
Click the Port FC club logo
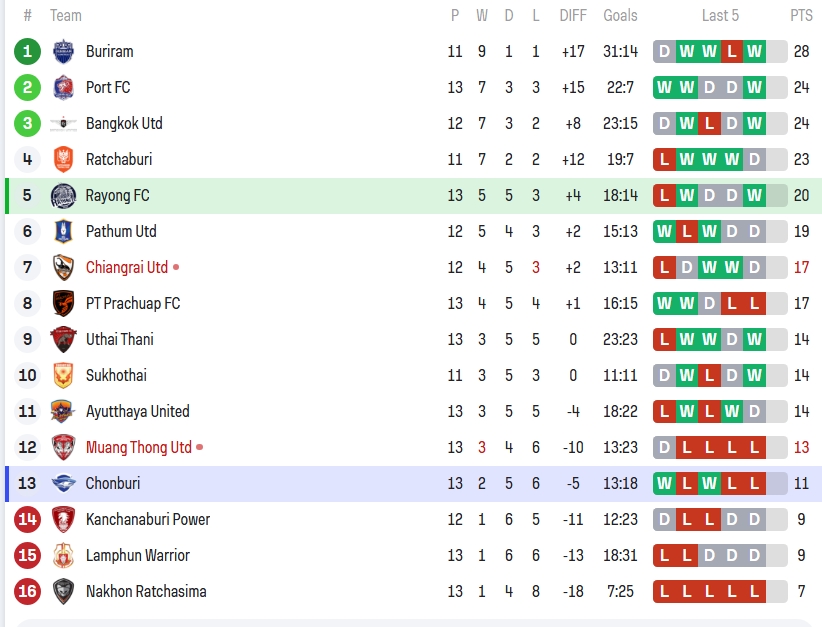pos(64,87)
